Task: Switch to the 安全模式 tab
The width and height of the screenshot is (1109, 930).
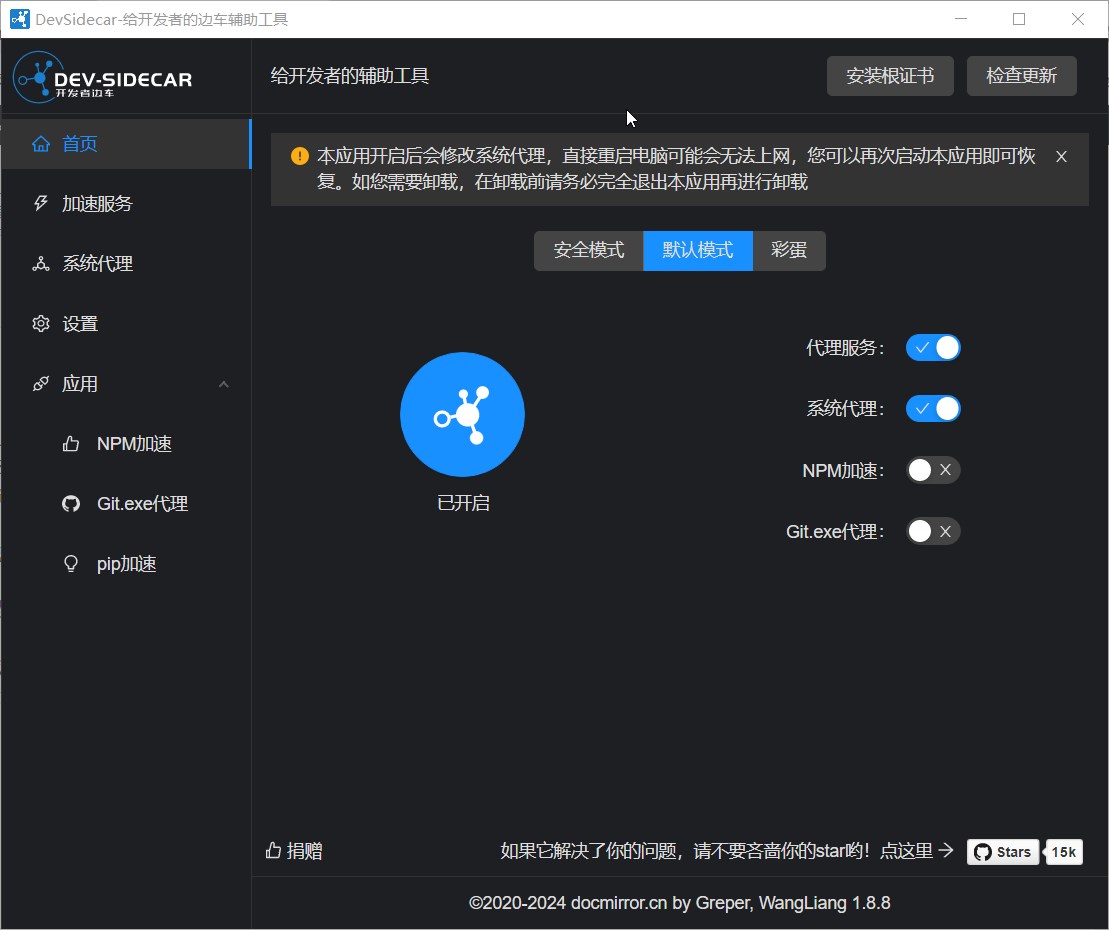Action: pyautogui.click(x=588, y=251)
